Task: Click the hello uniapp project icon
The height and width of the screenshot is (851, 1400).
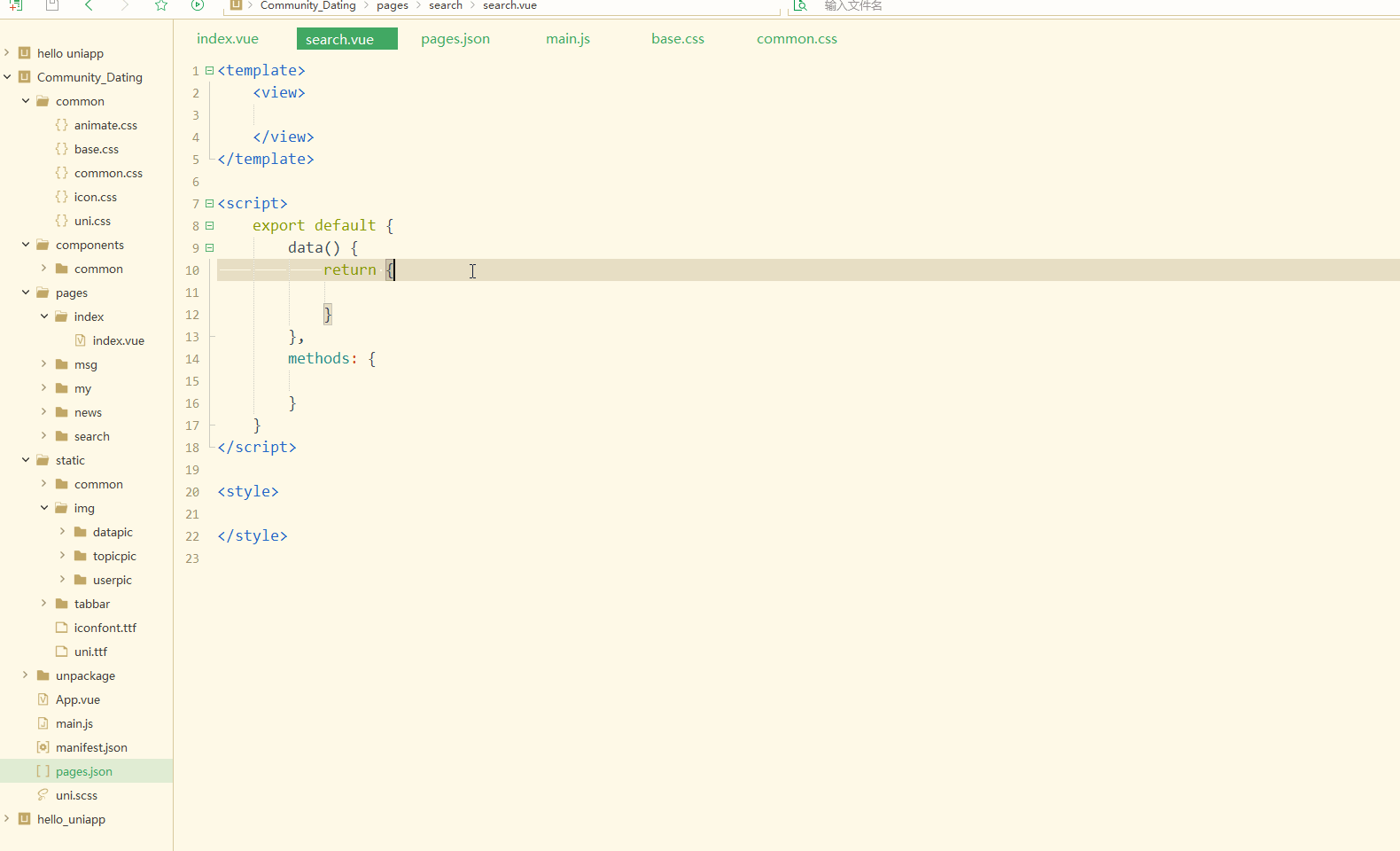Action: [x=25, y=53]
